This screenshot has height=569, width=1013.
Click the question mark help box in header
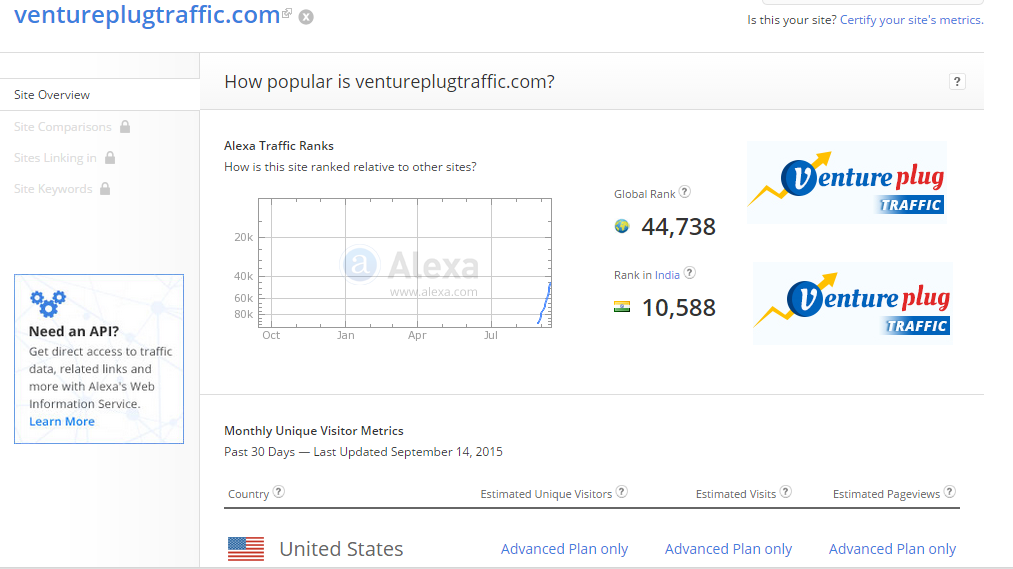(957, 82)
